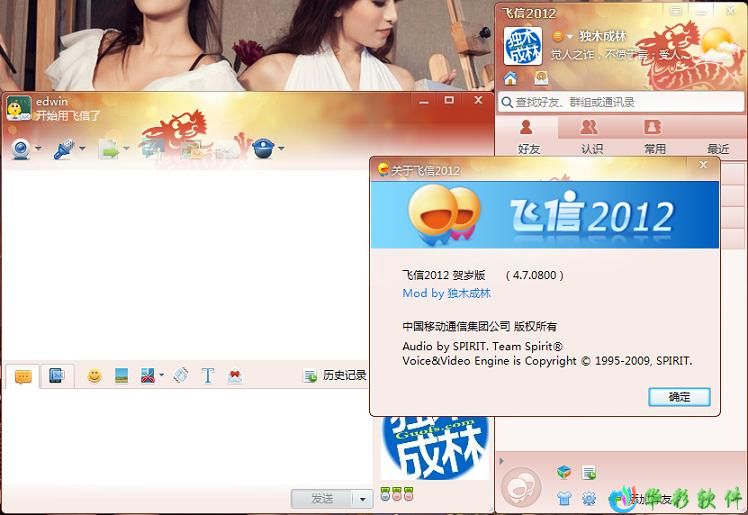
Task: Open send options dropdown arrow
Action: click(x=363, y=499)
